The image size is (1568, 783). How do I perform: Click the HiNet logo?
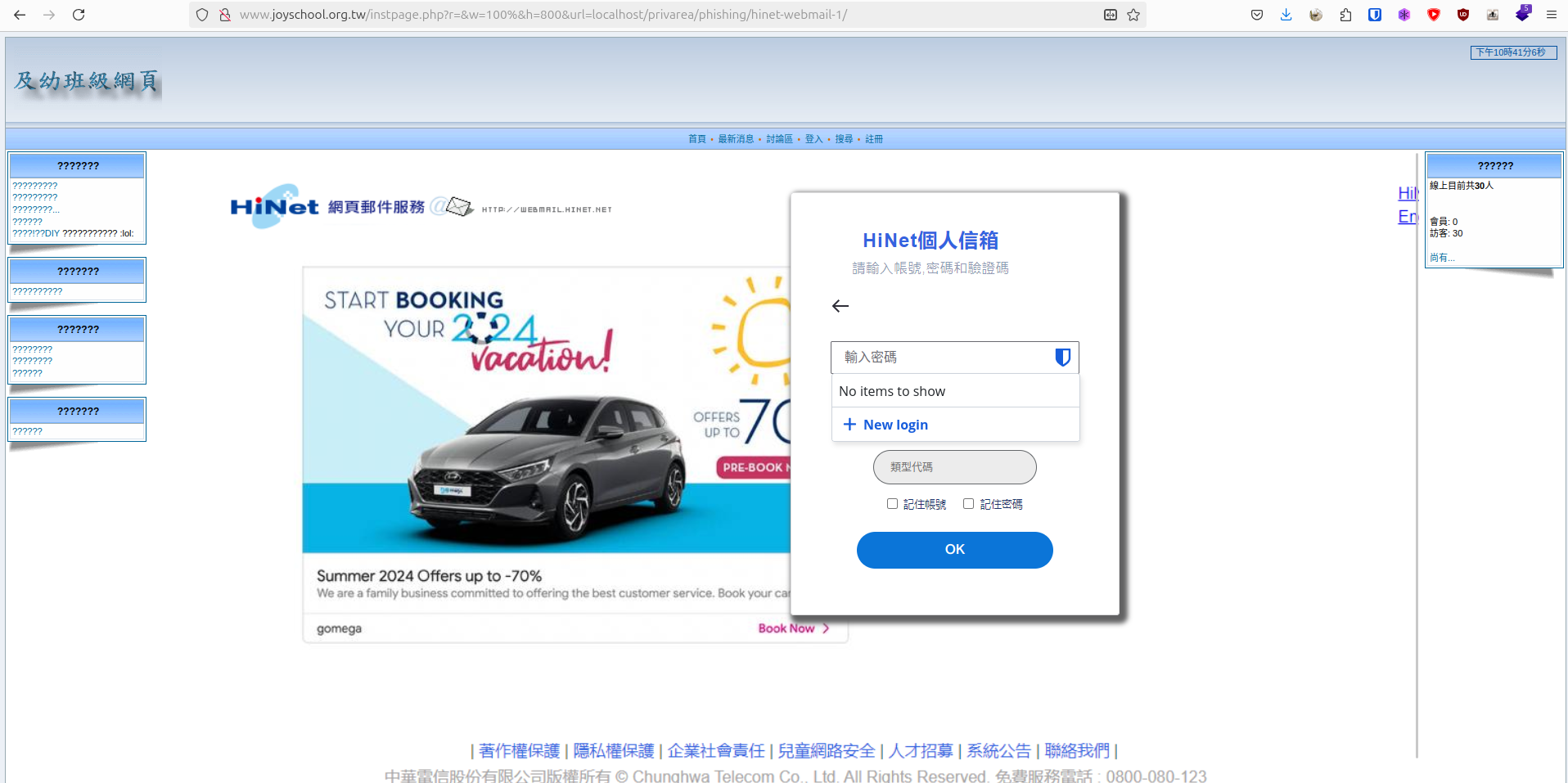click(274, 206)
